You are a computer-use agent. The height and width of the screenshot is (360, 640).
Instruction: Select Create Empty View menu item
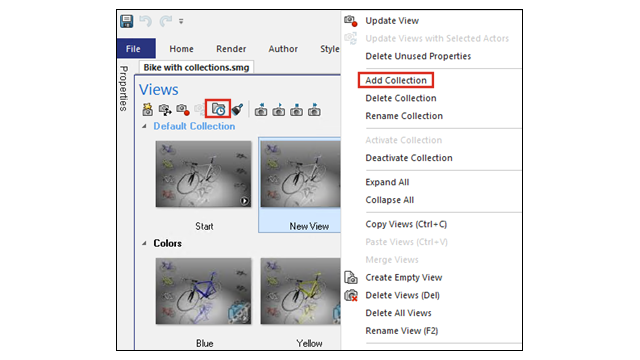click(x=404, y=278)
